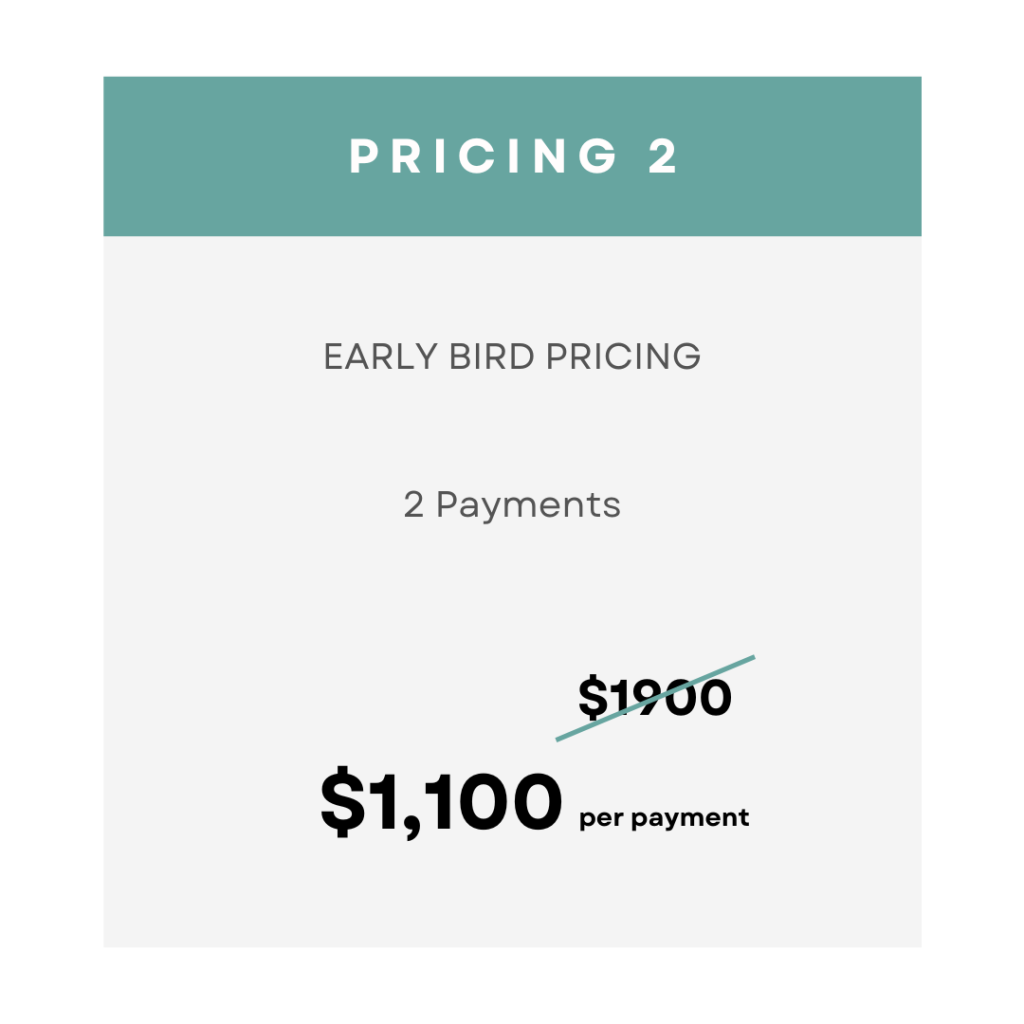The width and height of the screenshot is (1024, 1024).
Task: Click the "per payment" label
Action: [x=664, y=818]
